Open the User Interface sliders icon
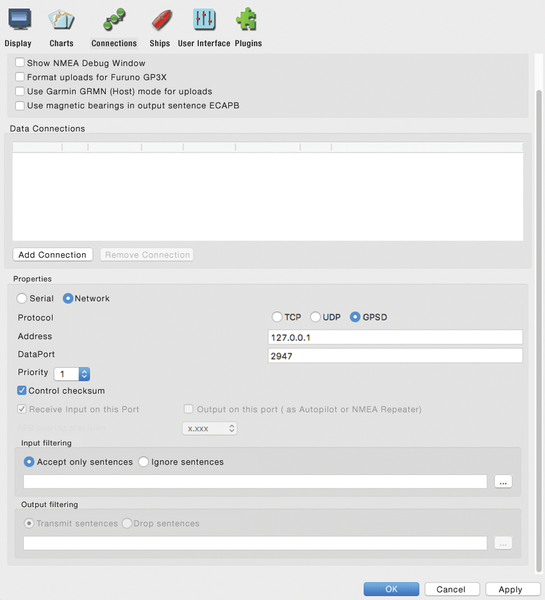 click(204, 20)
